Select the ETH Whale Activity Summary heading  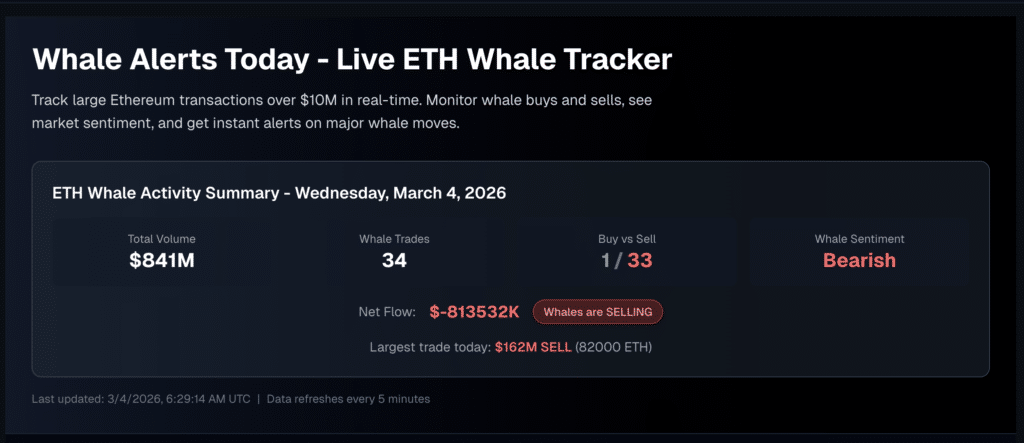(279, 193)
